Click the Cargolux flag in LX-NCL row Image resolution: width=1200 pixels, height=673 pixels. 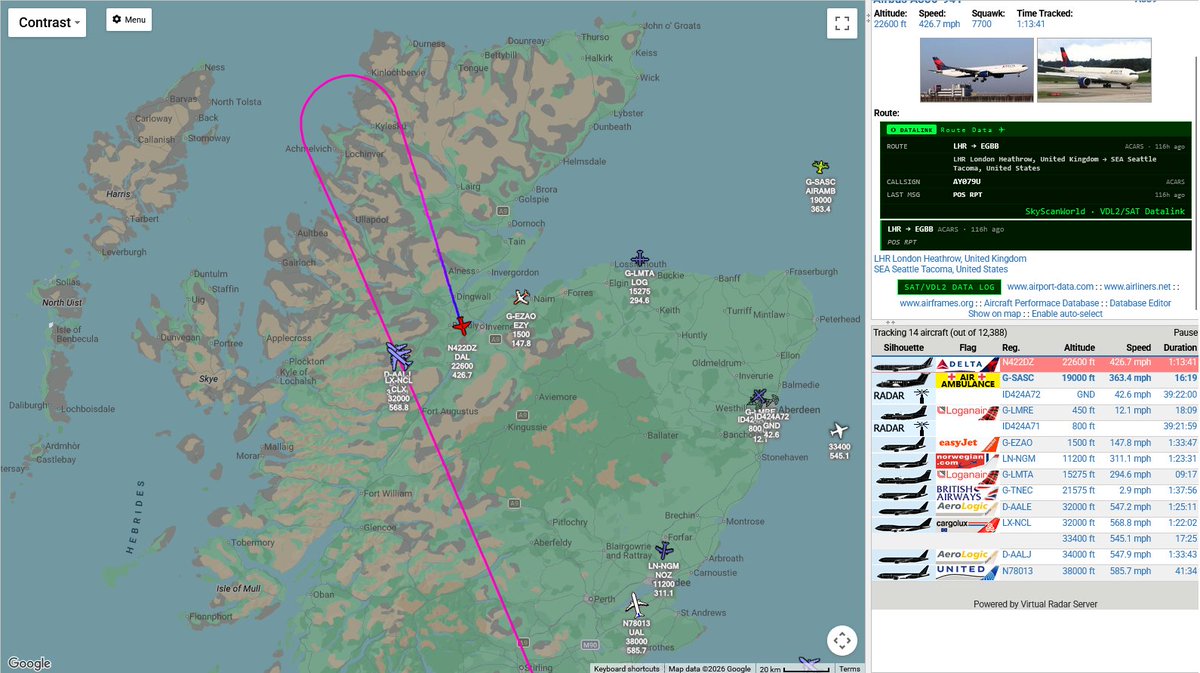[x=967, y=523]
